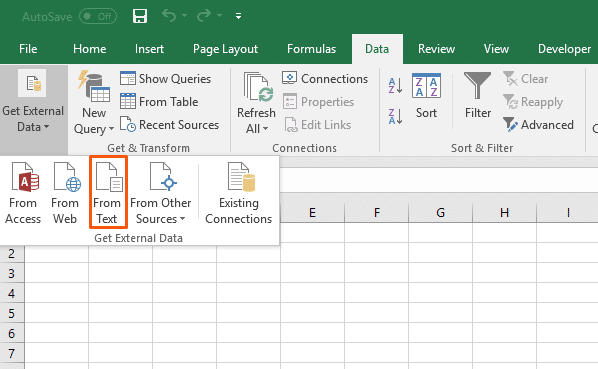
Task: Open the Sort dialog button
Action: coord(426,96)
